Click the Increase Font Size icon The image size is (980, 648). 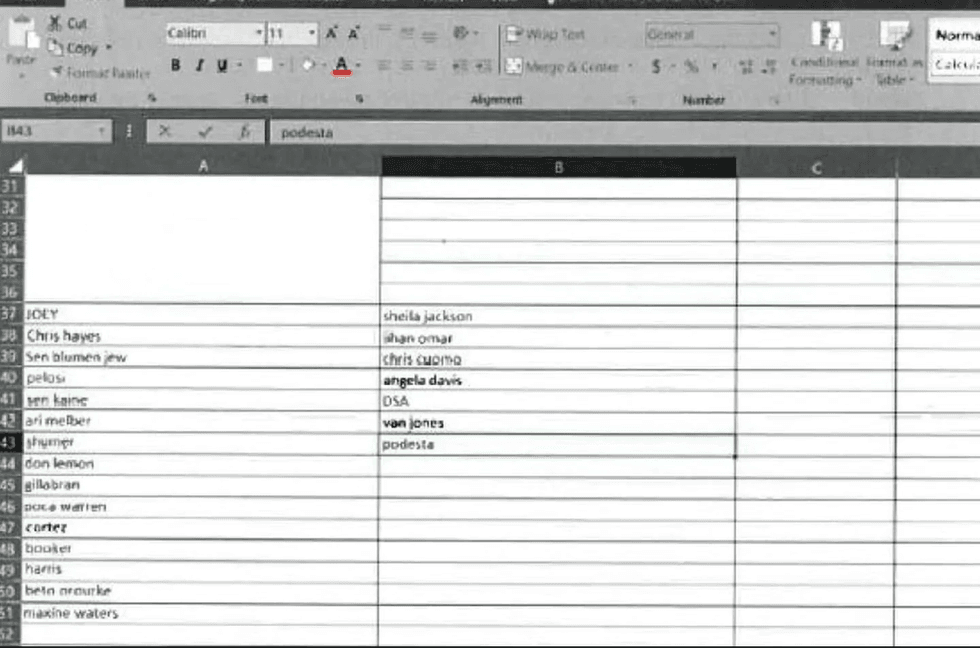pyautogui.click(x=331, y=34)
